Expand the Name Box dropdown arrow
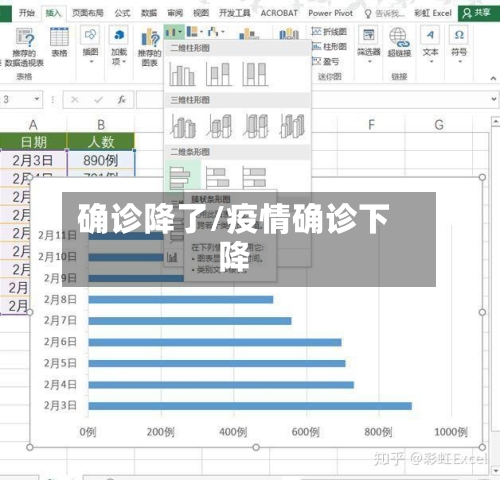Viewport: 500px width, 480px height. pyautogui.click(x=37, y=99)
